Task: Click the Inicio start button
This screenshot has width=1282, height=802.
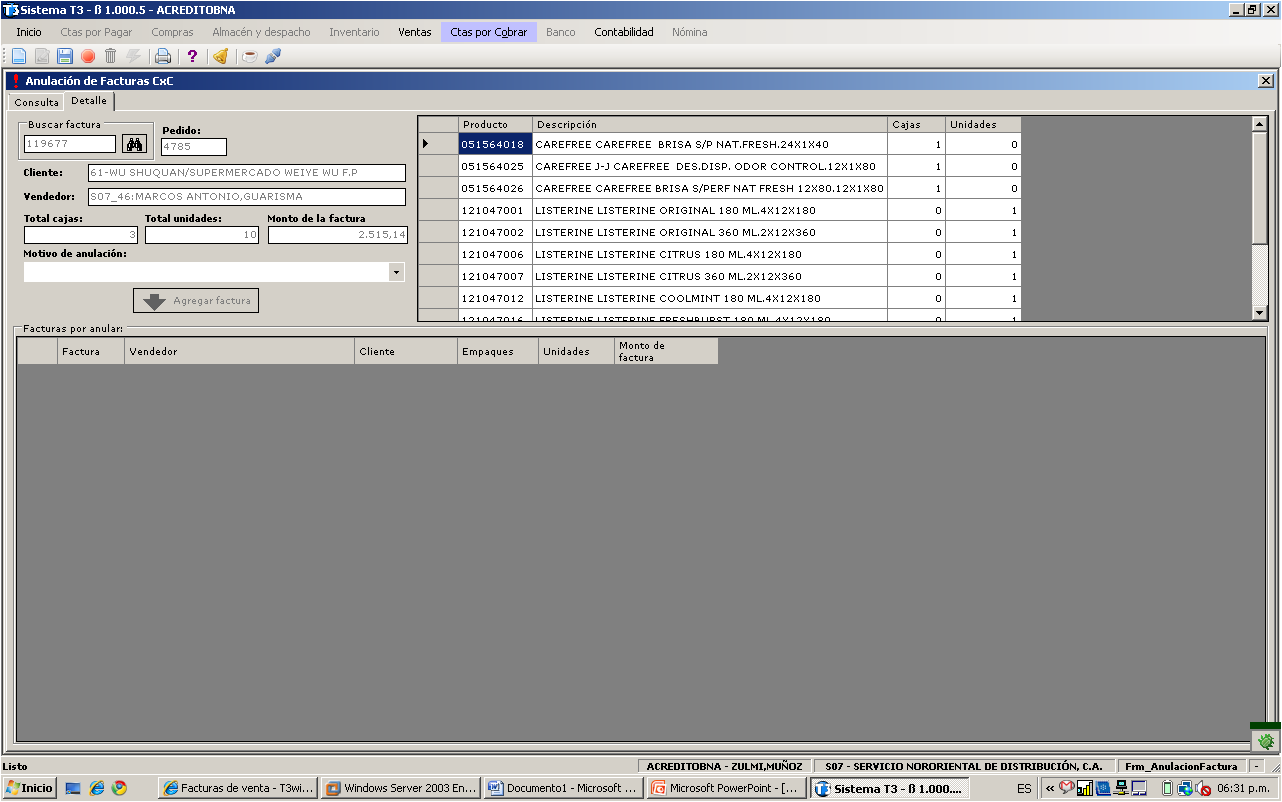Action: click(29, 788)
